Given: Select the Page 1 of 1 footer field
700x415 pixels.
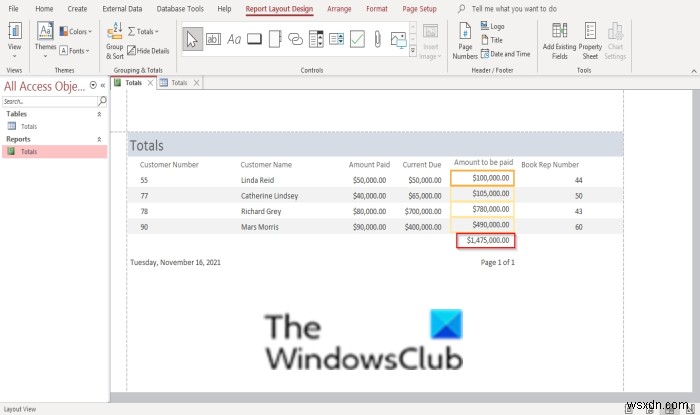Looking at the screenshot, I should pyautogui.click(x=497, y=262).
